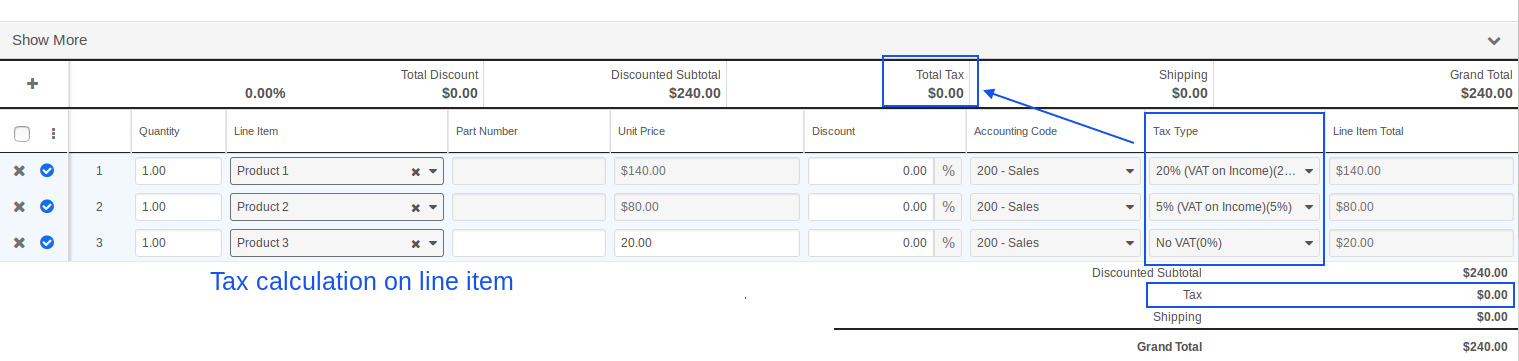Image resolution: width=1519 pixels, height=361 pixels.
Task: Open the Product 3 line item dropdown
Action: [337, 243]
